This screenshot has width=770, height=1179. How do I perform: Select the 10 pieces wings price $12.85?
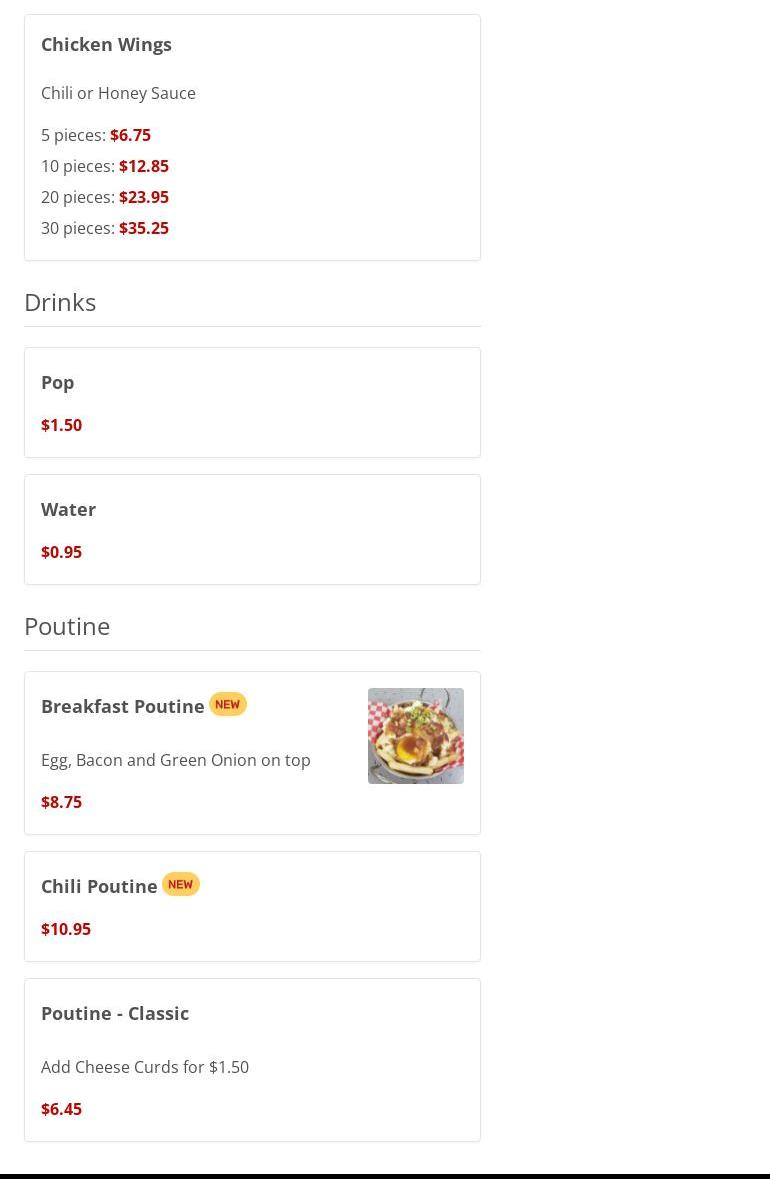coord(143,166)
